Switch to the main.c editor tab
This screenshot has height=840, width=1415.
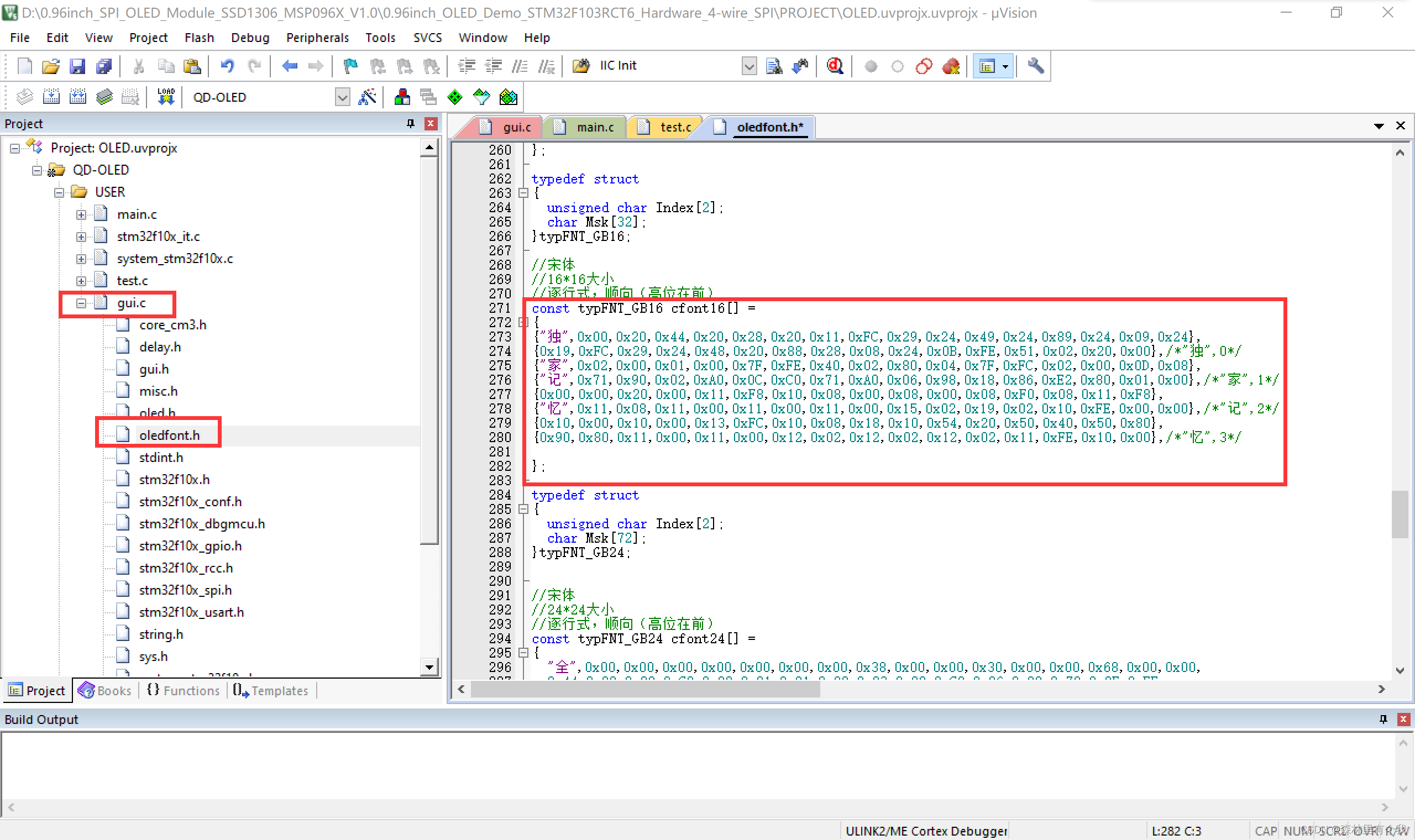pyautogui.click(x=584, y=127)
